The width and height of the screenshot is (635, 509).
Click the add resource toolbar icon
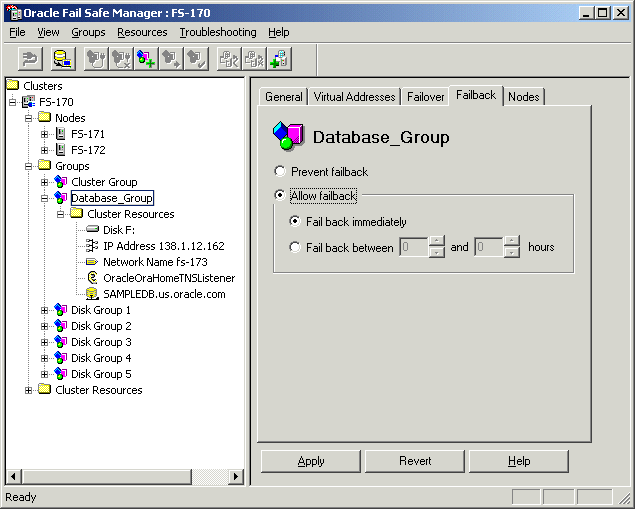click(279, 59)
